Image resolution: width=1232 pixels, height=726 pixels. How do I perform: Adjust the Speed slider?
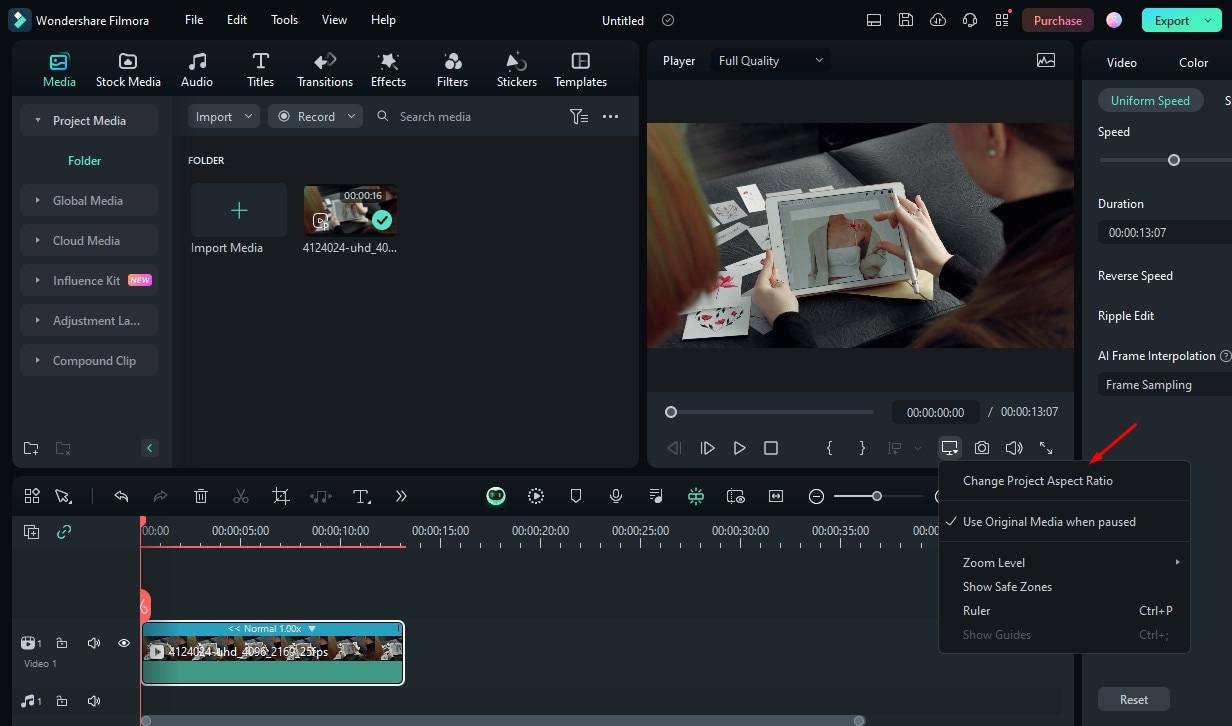(1174, 160)
